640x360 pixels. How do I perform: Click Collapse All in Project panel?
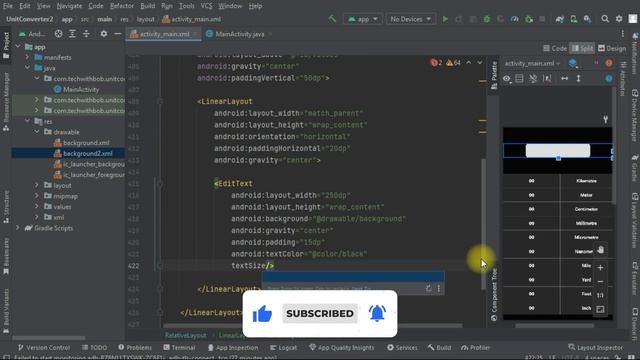point(86,34)
